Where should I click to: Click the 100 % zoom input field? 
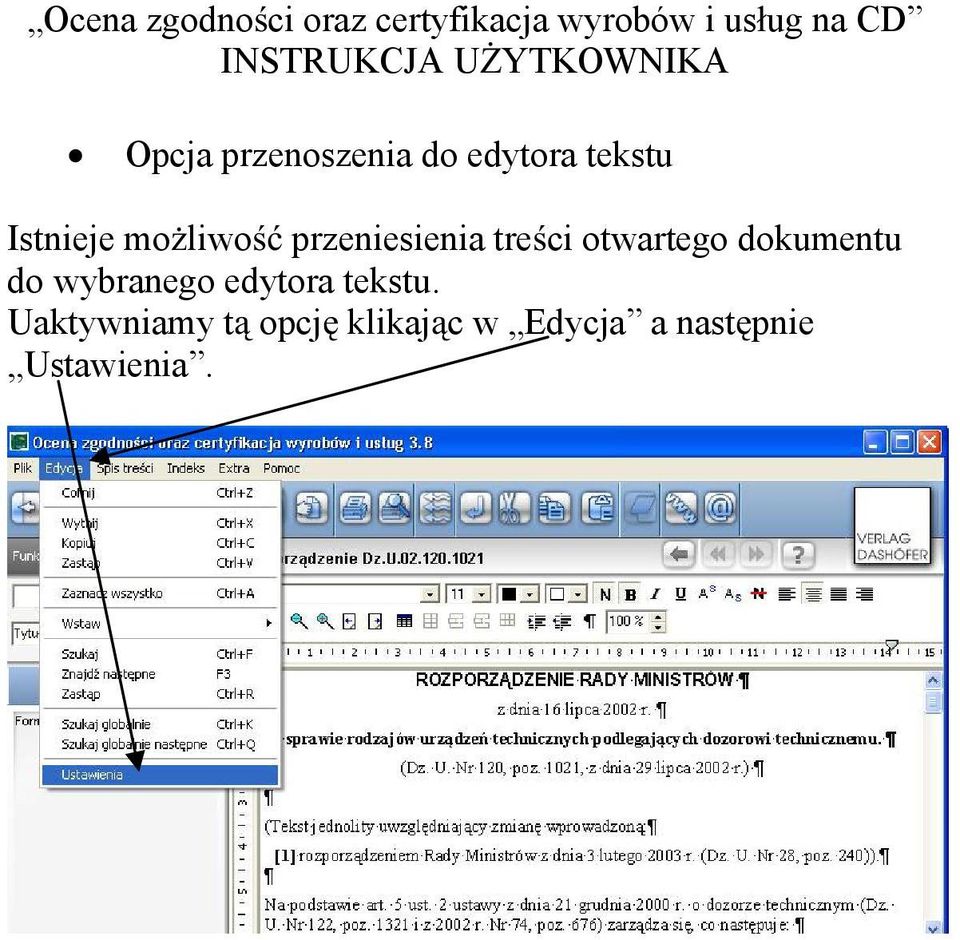click(x=628, y=622)
